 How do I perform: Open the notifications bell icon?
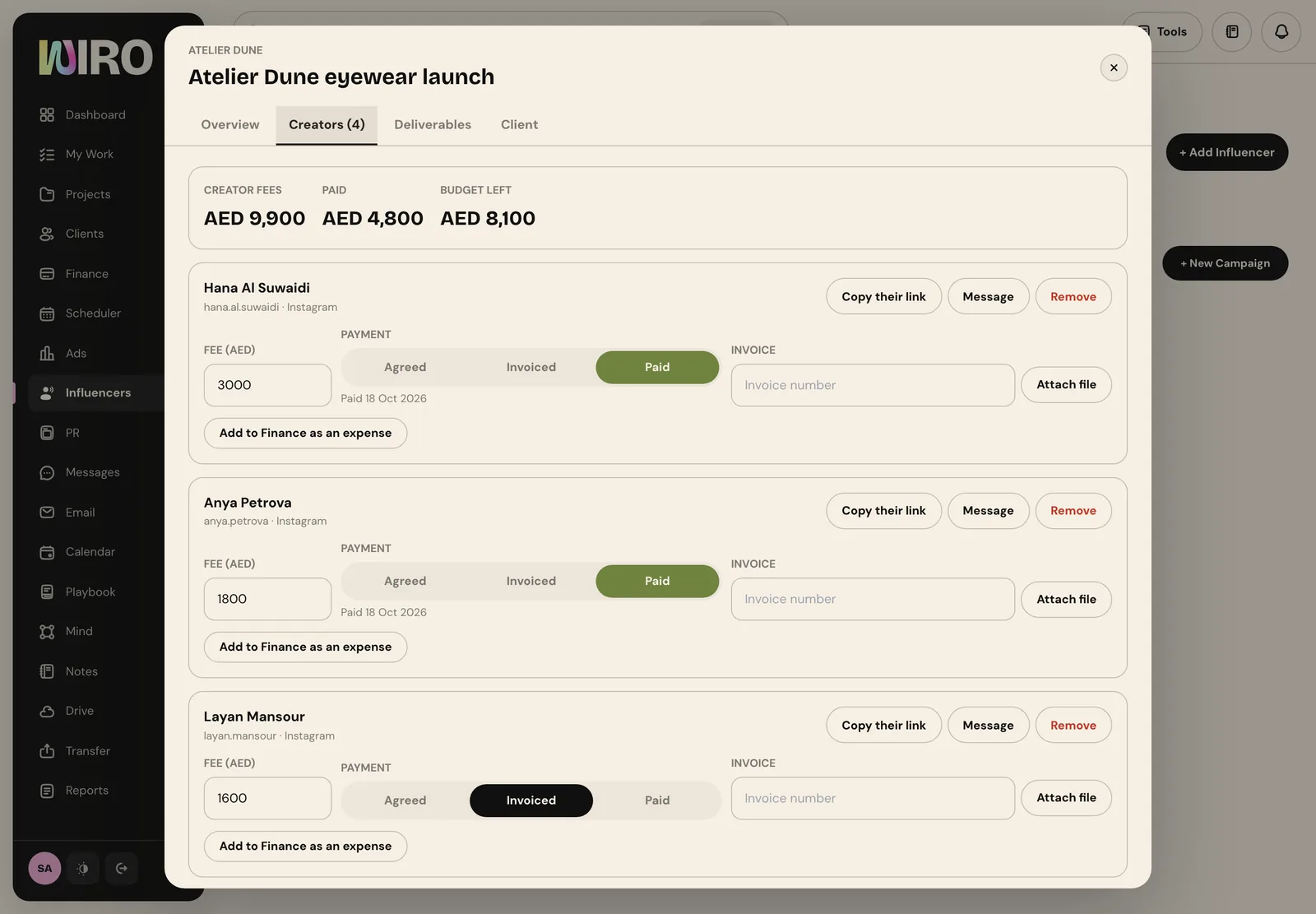point(1281,32)
